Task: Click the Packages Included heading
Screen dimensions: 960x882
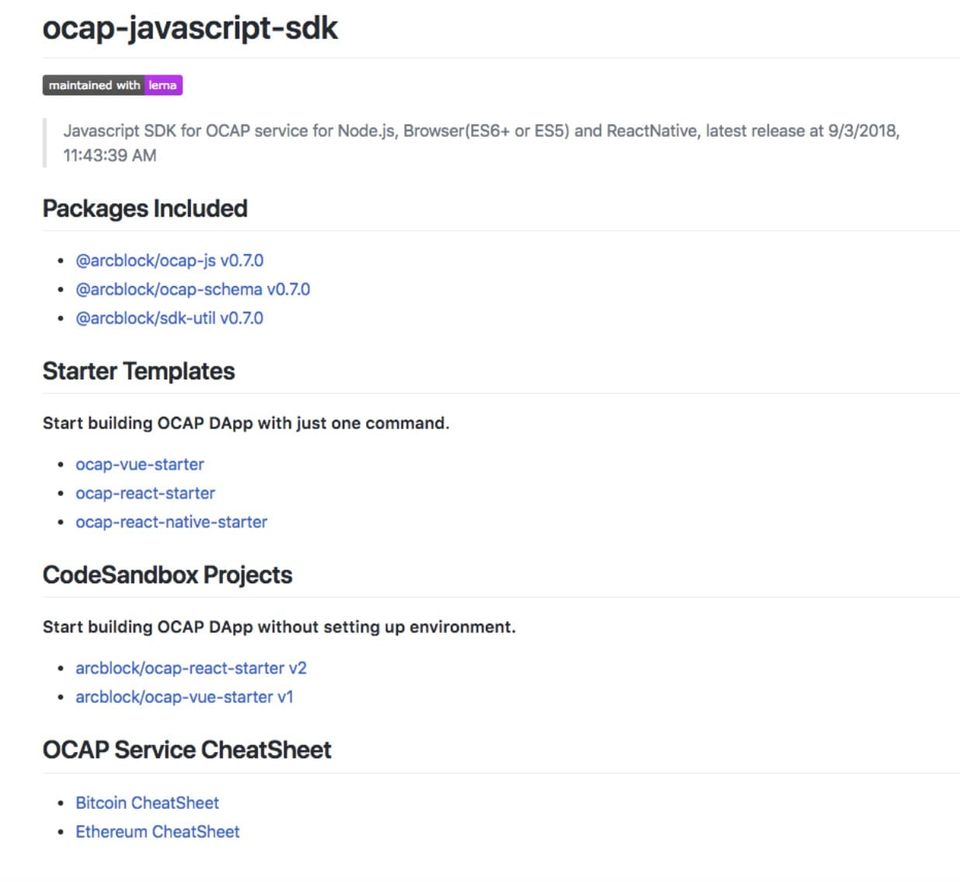Action: 145,209
